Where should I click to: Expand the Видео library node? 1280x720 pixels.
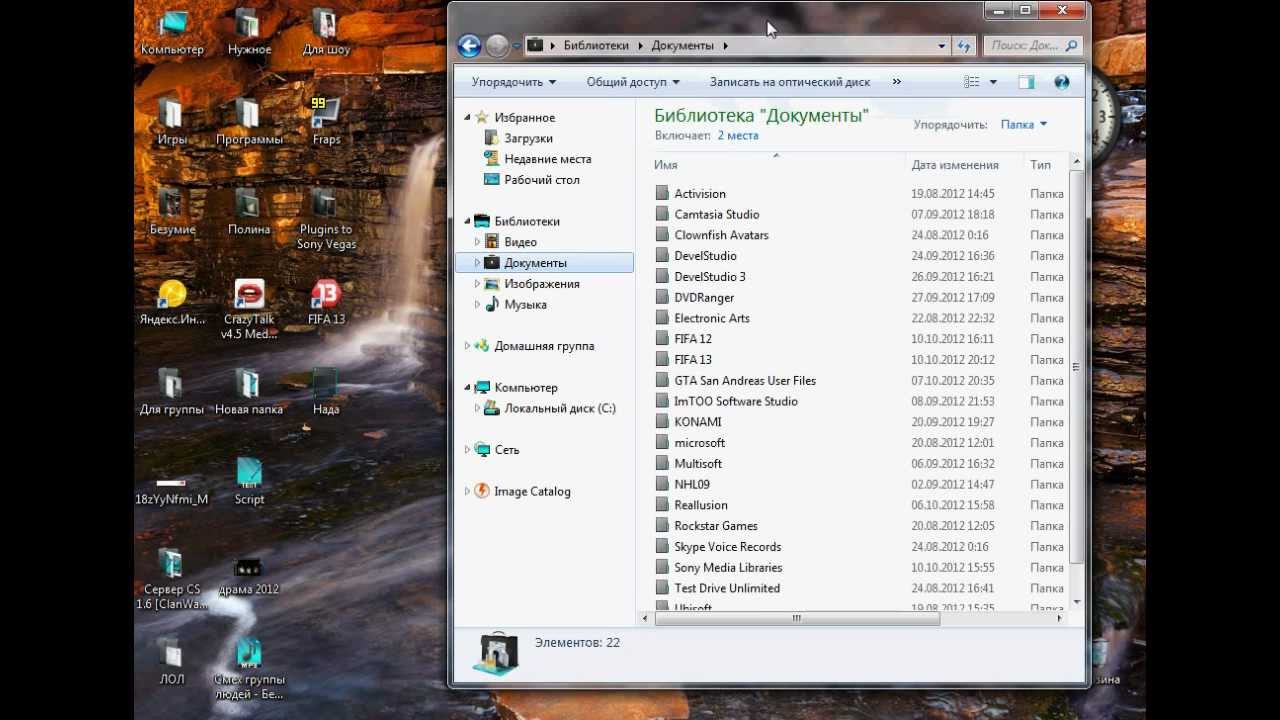pyautogui.click(x=477, y=242)
